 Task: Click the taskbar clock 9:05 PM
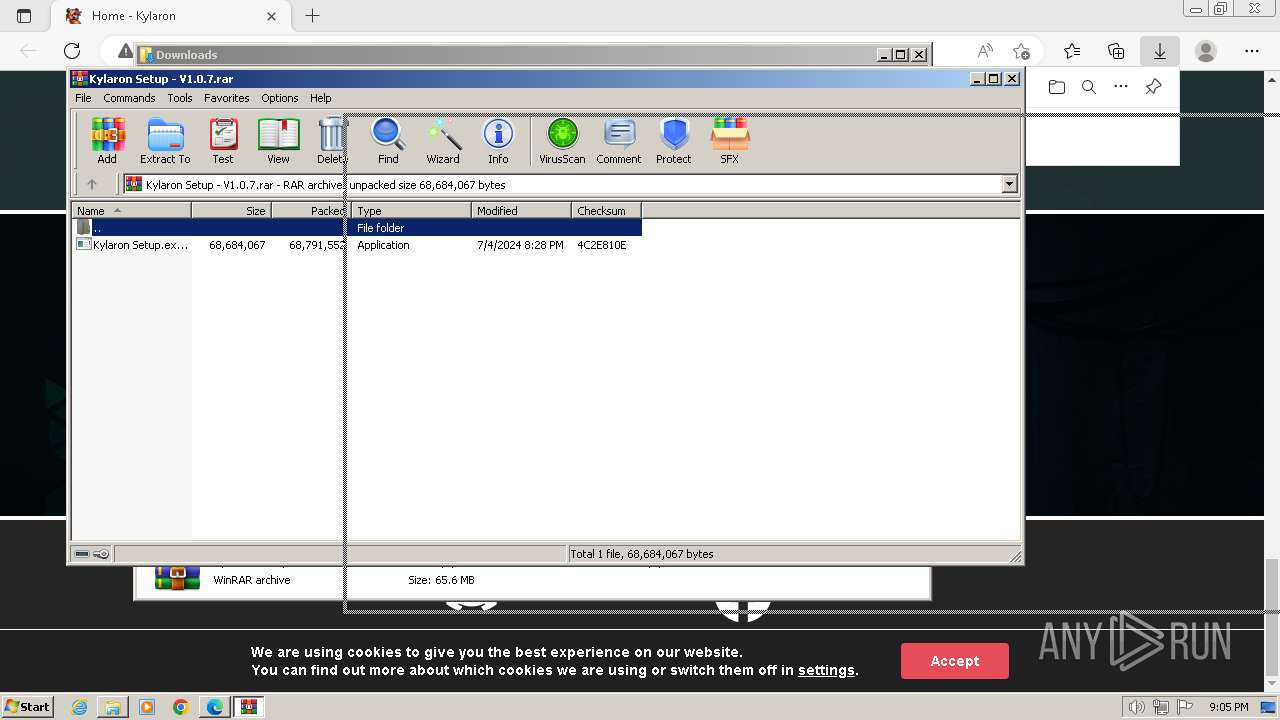pyautogui.click(x=1228, y=707)
